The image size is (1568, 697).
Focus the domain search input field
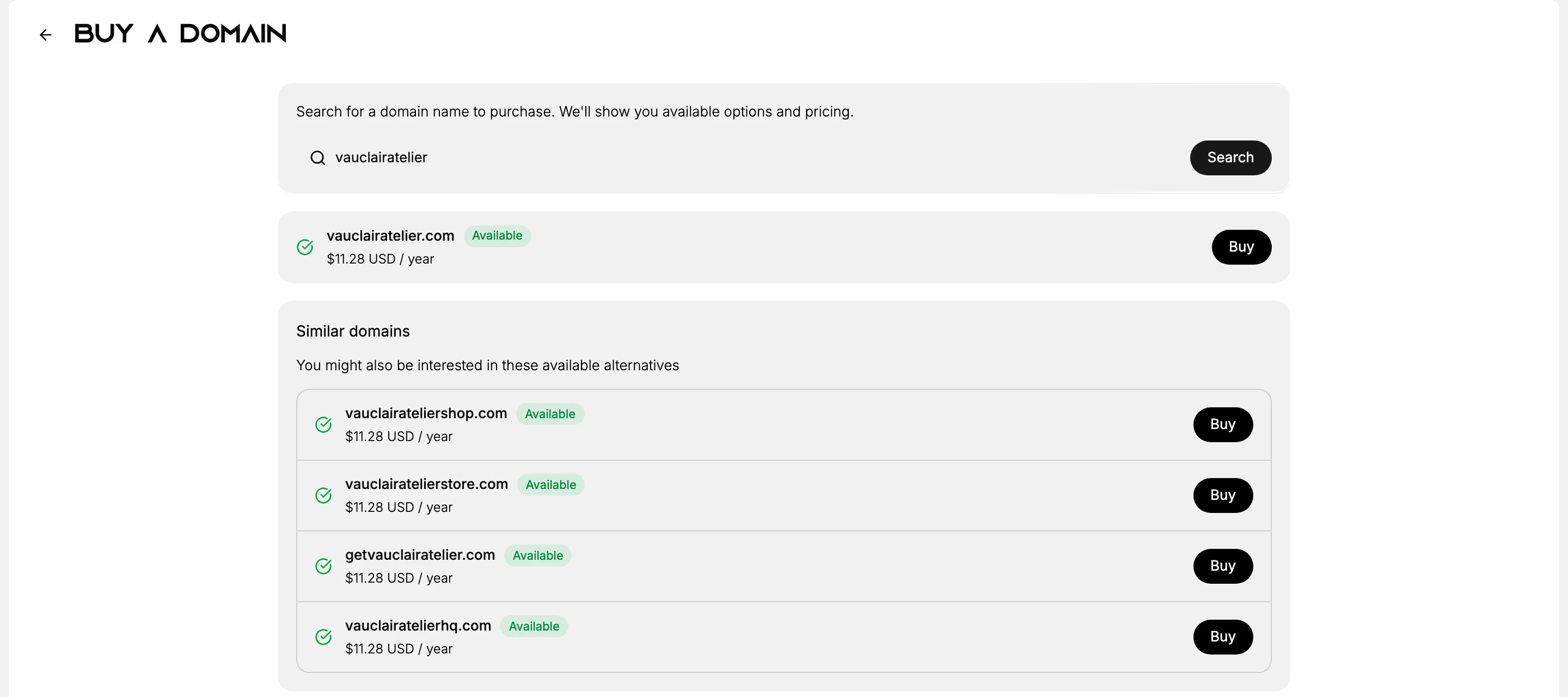tap(739, 158)
